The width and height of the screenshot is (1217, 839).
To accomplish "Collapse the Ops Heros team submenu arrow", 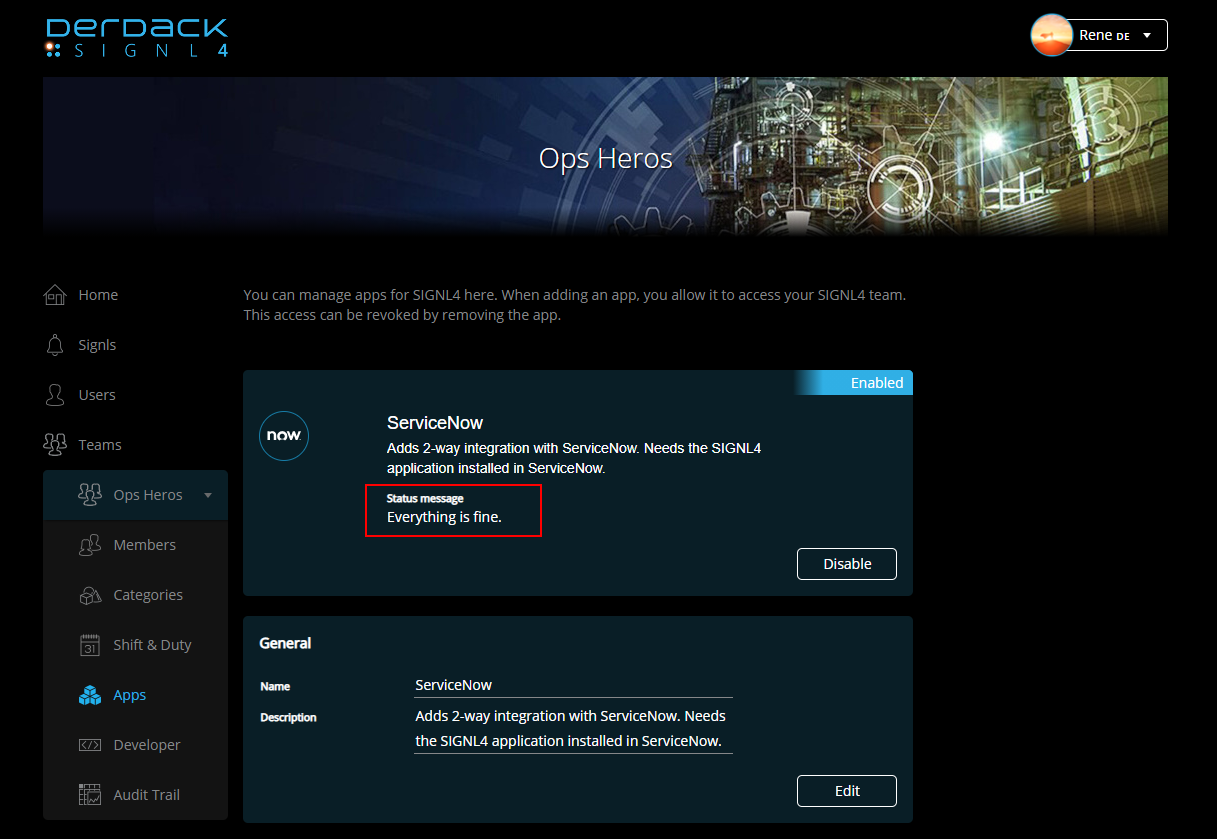I will pyautogui.click(x=208, y=495).
